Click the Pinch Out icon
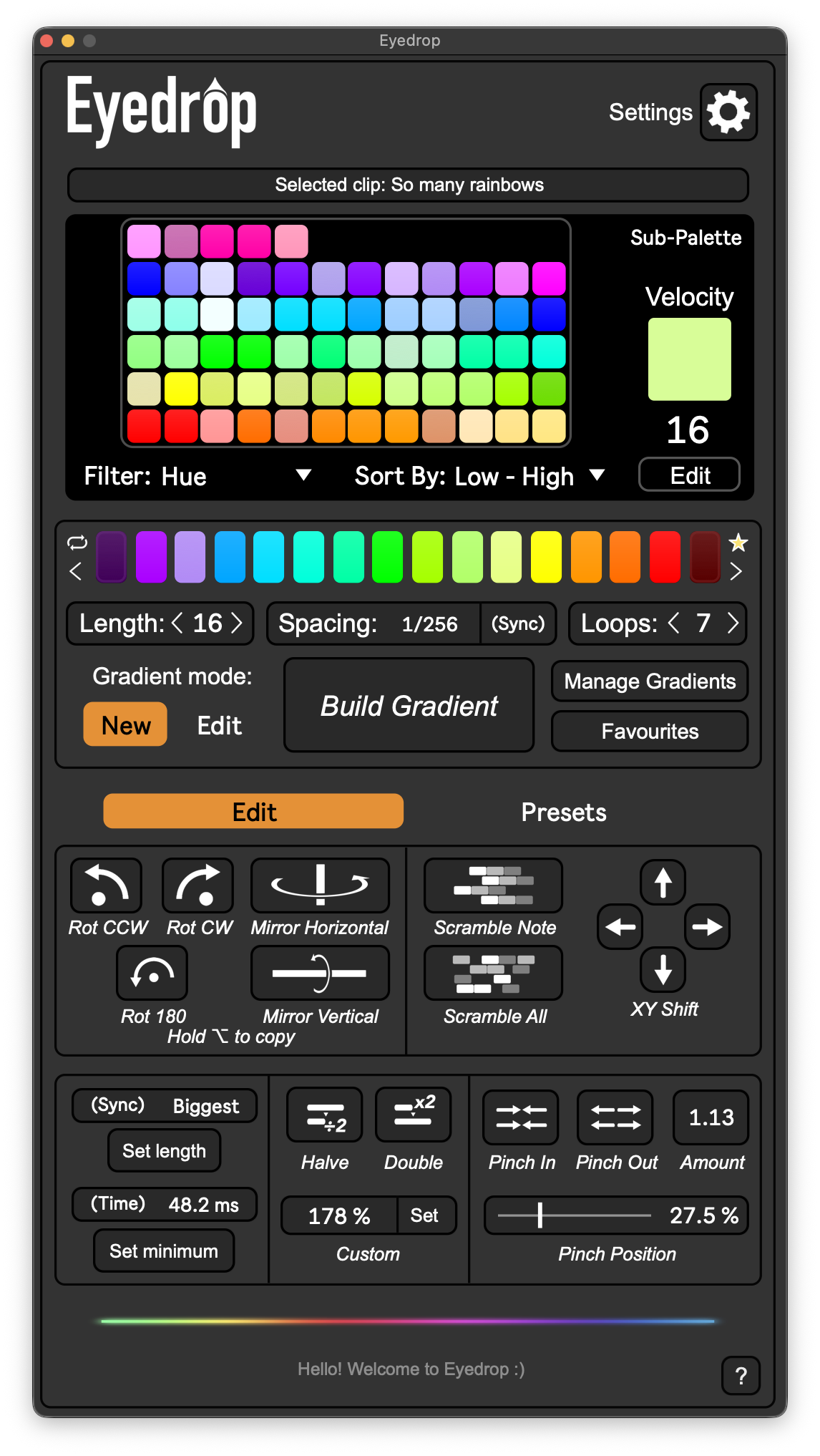Image resolution: width=820 pixels, height=1456 pixels. 615,1117
